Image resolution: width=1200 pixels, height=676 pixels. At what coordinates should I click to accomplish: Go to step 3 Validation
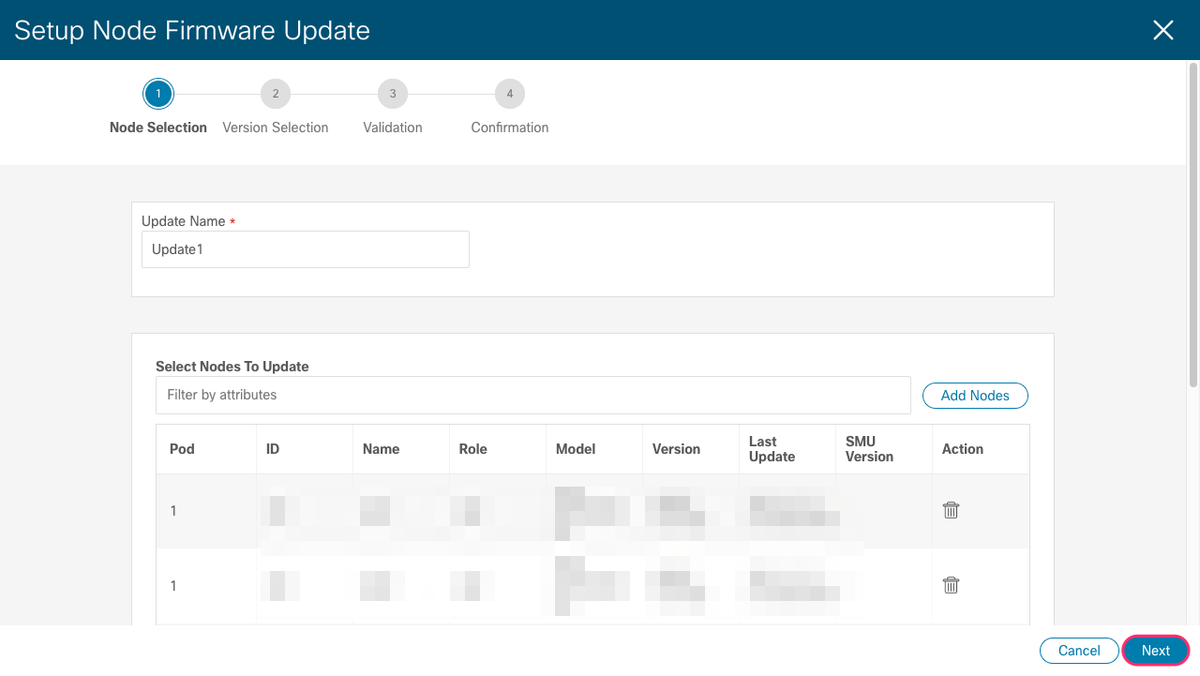pyautogui.click(x=393, y=94)
